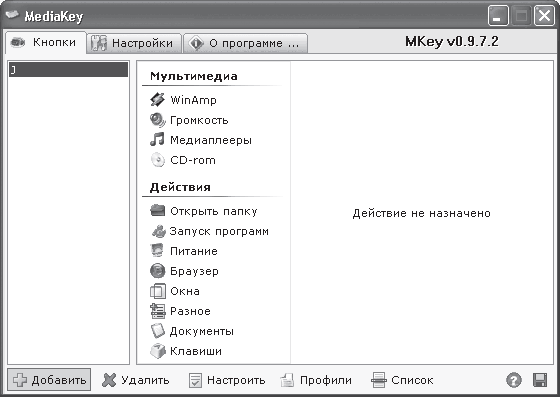Screen dimensions: 560x397
Task: Click the help question mark icon
Action: 514,380
